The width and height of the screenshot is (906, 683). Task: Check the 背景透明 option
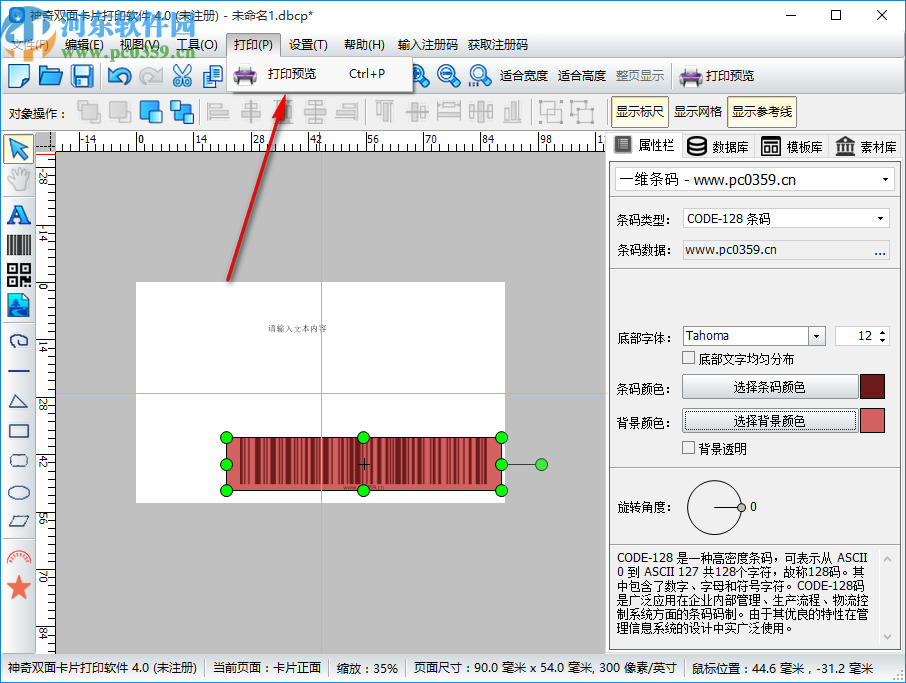pyautogui.click(x=689, y=449)
